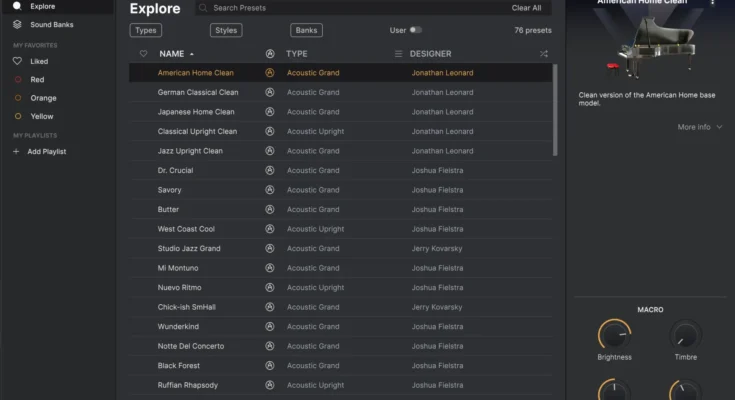The height and width of the screenshot is (400, 735).
Task: Sort presets by NAME column
Action: point(172,54)
